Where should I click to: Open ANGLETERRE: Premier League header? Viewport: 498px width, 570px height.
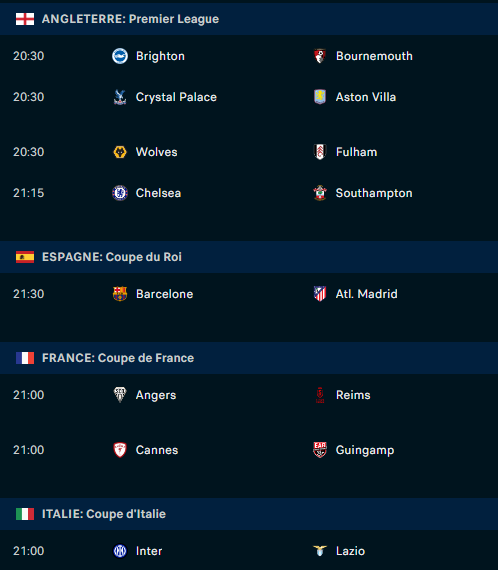tap(249, 19)
